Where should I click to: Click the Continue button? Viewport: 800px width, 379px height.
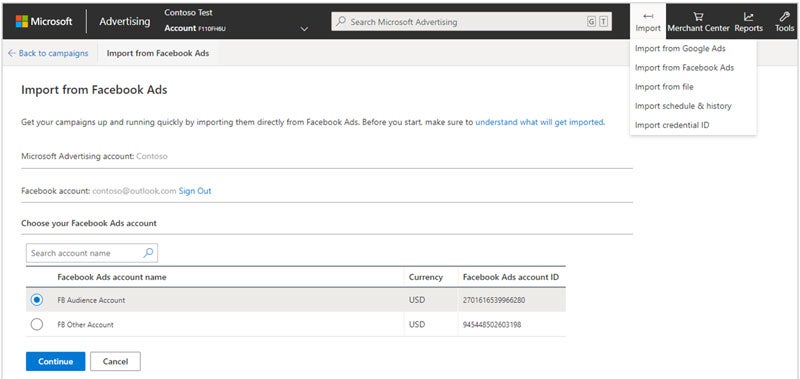(56, 361)
